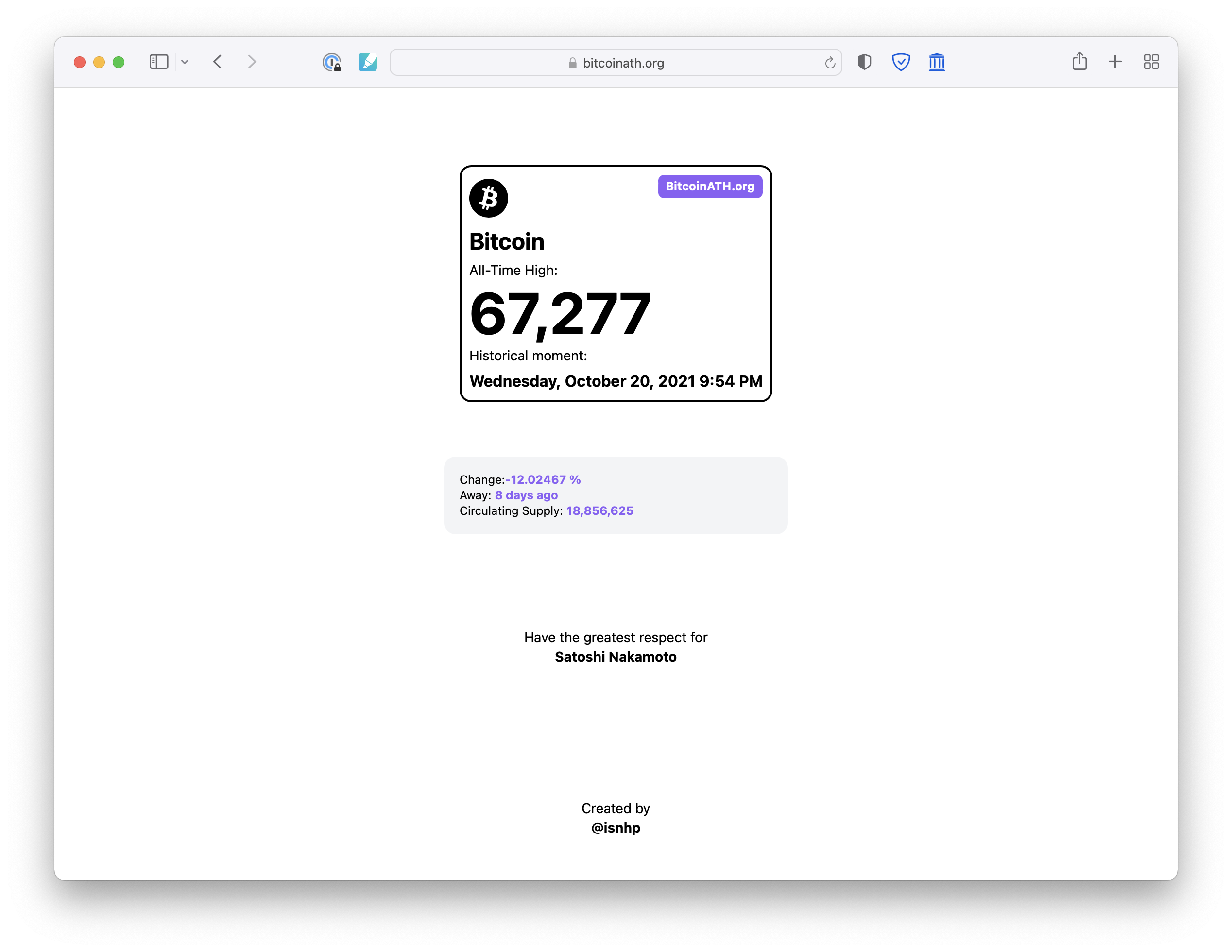Open the 1Password extension in the toolbar

pyautogui.click(x=332, y=63)
